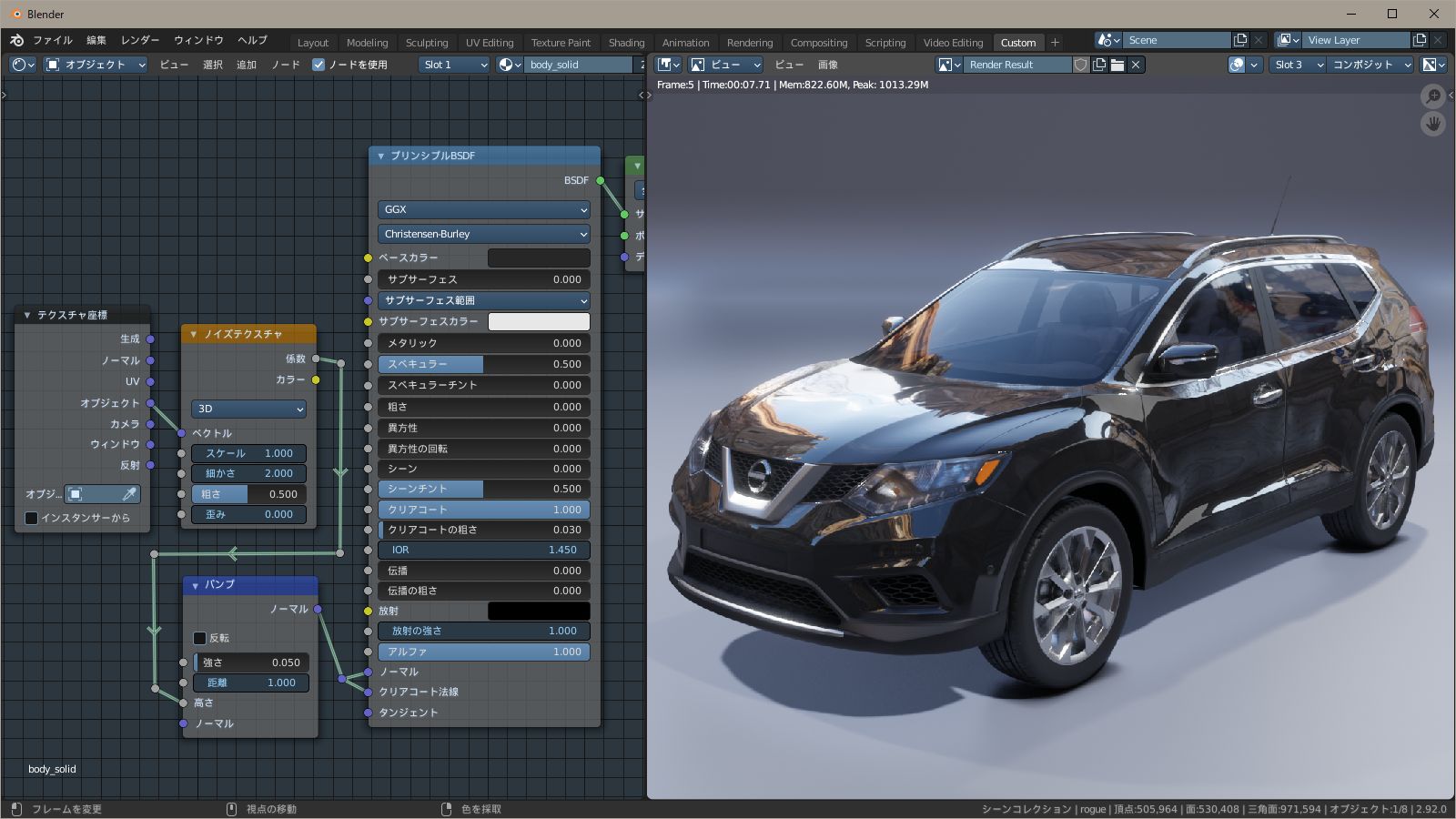Open the display channels selector icon
Viewport: 1456px width, 819px height.
(1434, 65)
